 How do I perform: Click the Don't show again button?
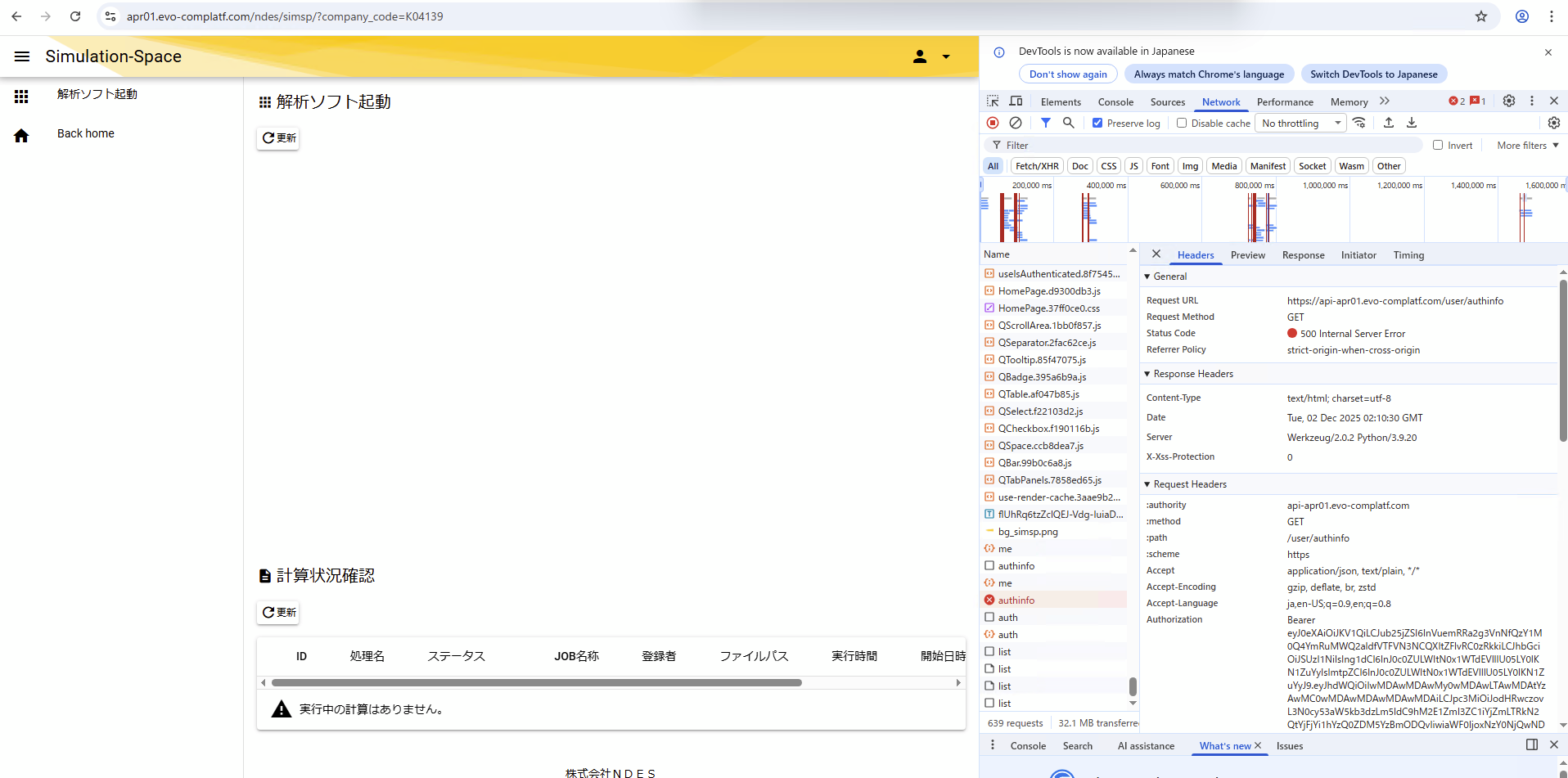tap(1068, 74)
